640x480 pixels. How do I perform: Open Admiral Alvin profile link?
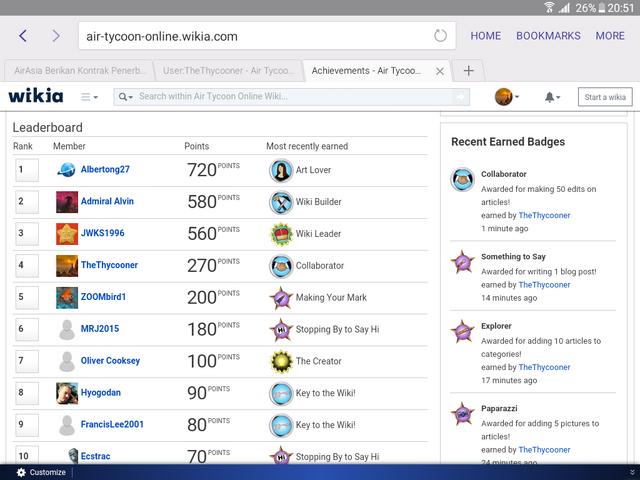click(x=107, y=201)
